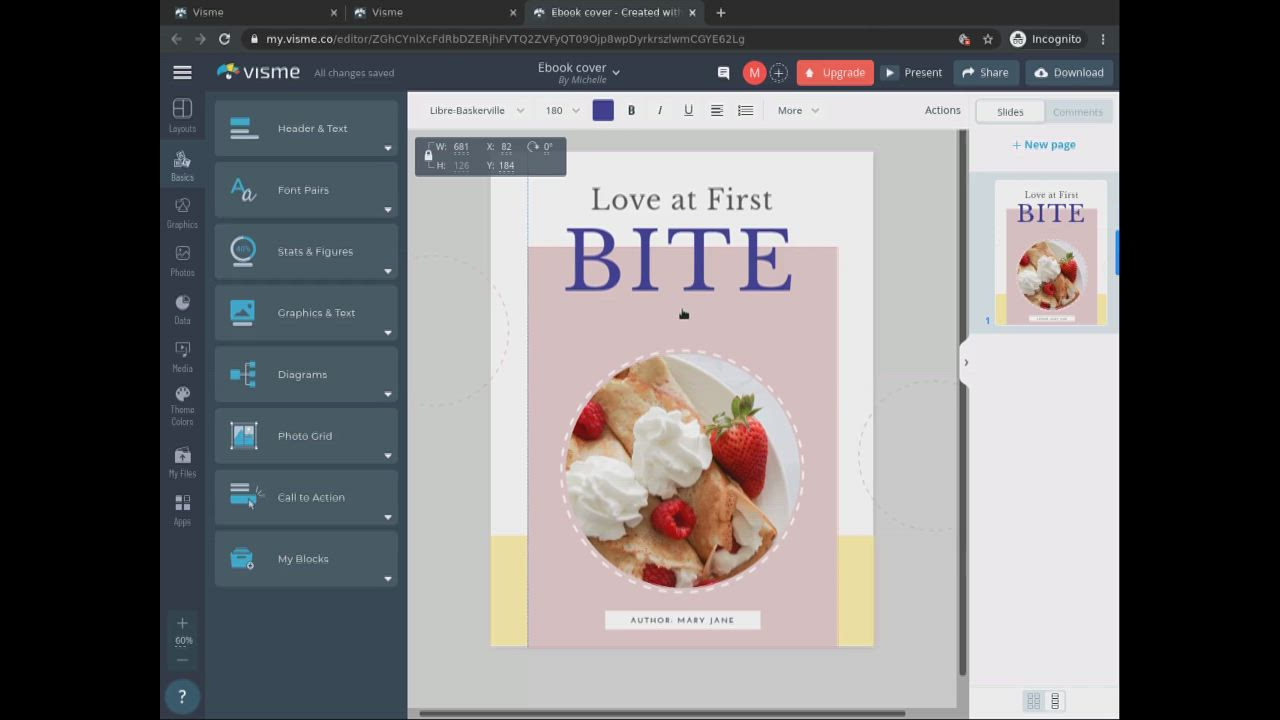Click the Download button

[1069, 73]
